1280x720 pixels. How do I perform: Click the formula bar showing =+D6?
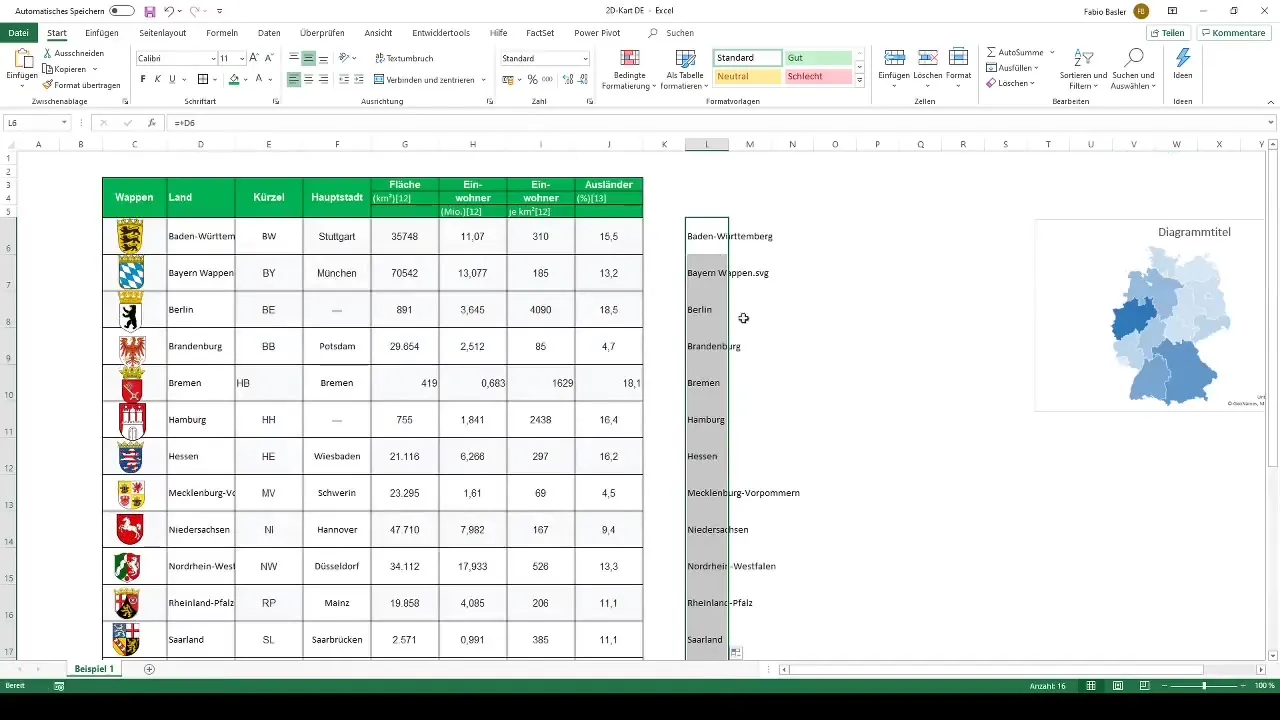pyautogui.click(x=720, y=122)
